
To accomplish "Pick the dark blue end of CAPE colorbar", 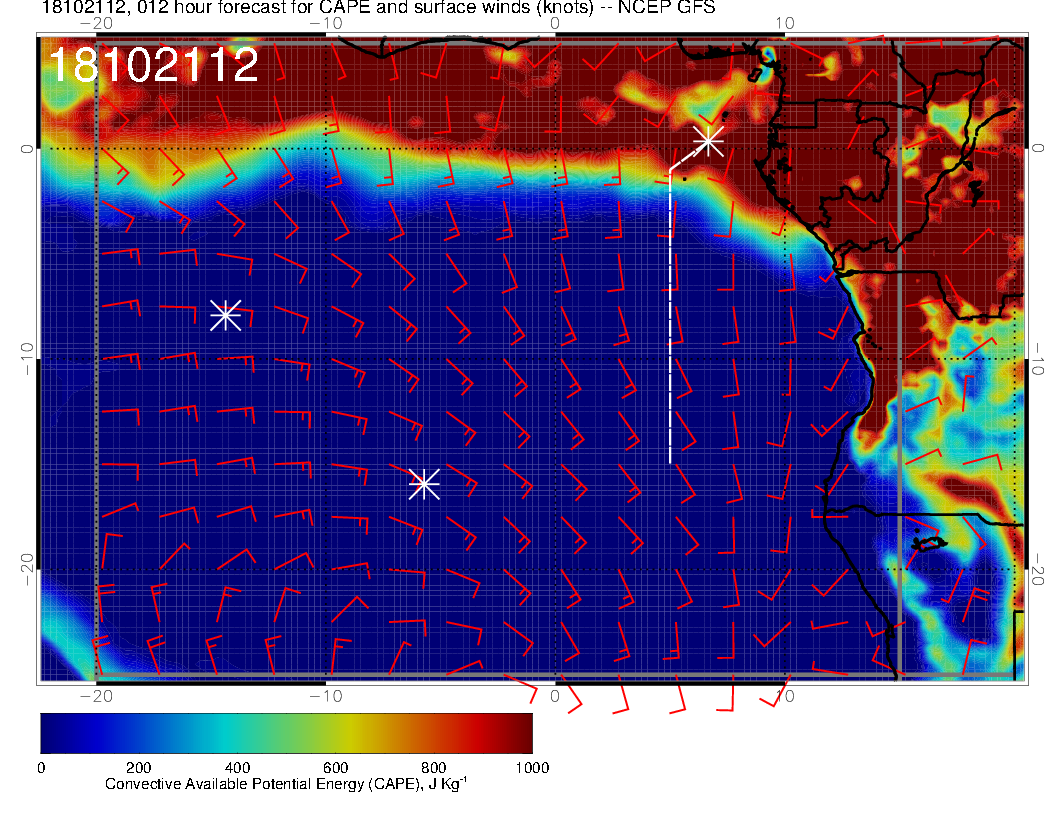I will [x=52, y=733].
